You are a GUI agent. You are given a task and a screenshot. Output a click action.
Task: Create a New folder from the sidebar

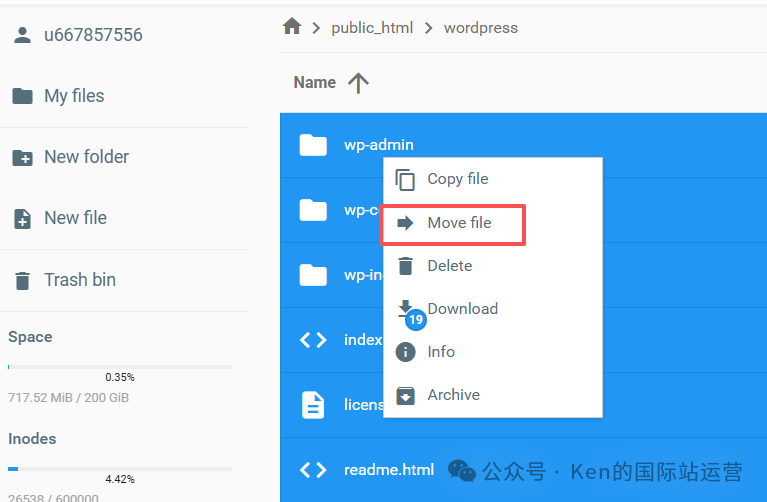[x=87, y=157]
